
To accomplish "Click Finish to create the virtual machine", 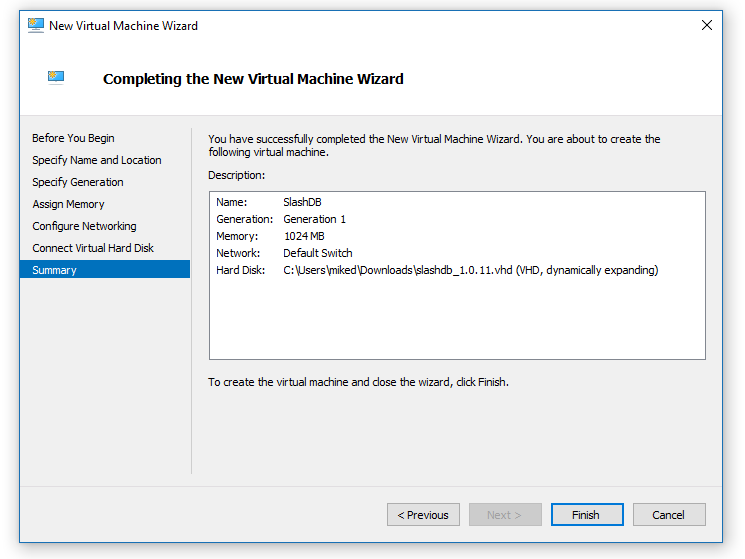I will pos(586,515).
